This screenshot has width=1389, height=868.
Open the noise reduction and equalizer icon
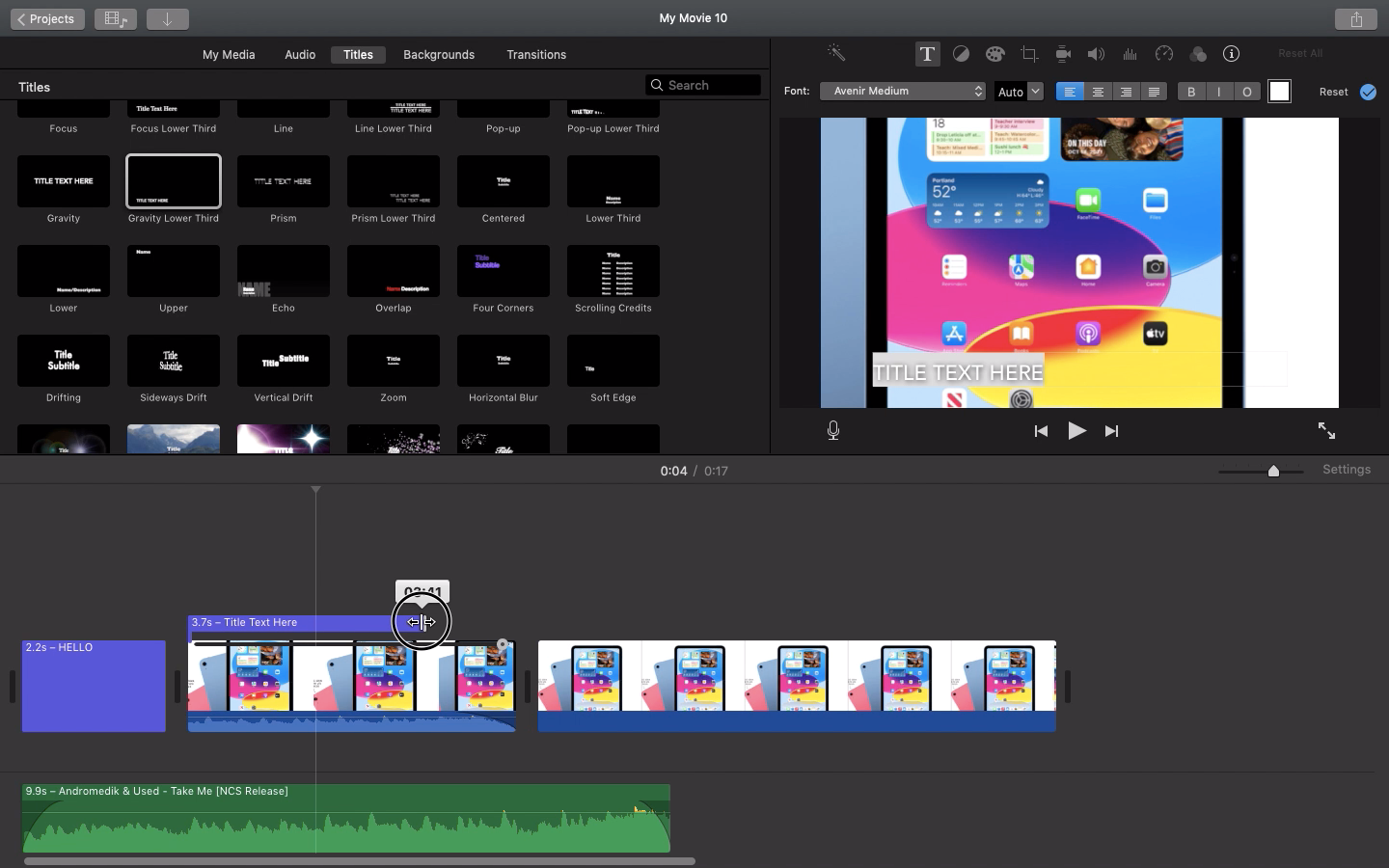pyautogui.click(x=1130, y=54)
